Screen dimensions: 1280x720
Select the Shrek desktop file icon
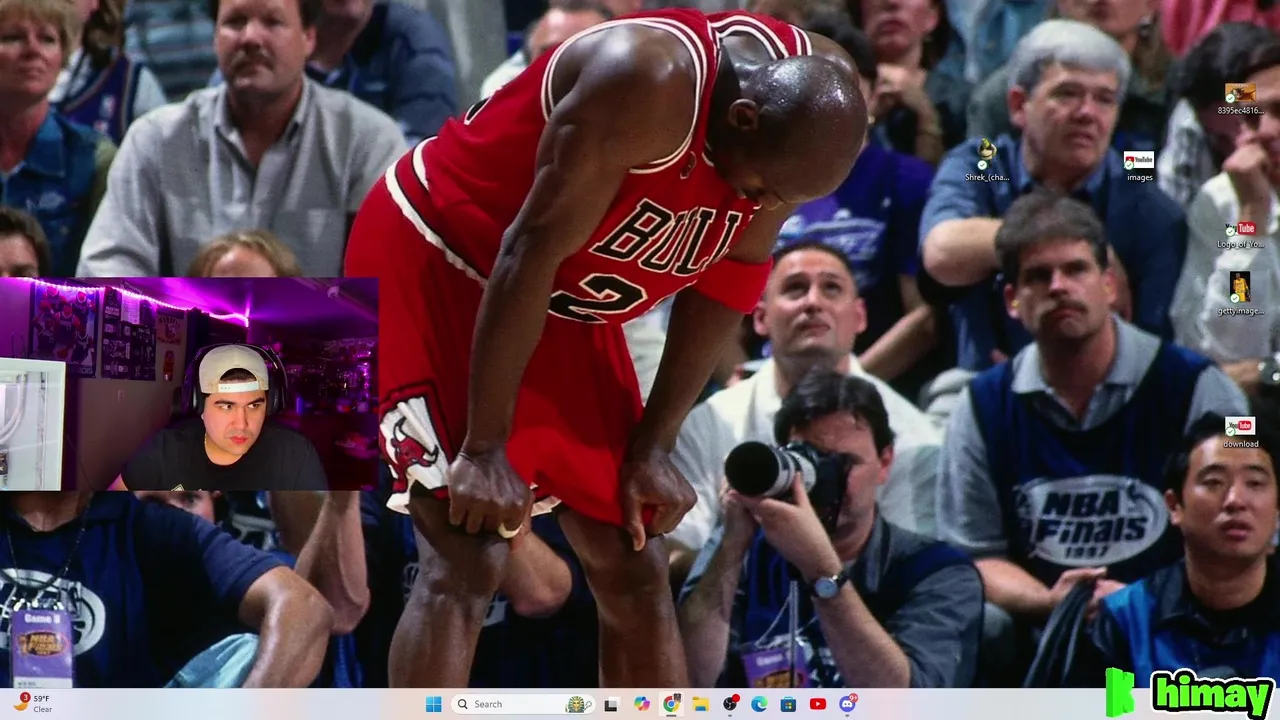click(986, 160)
